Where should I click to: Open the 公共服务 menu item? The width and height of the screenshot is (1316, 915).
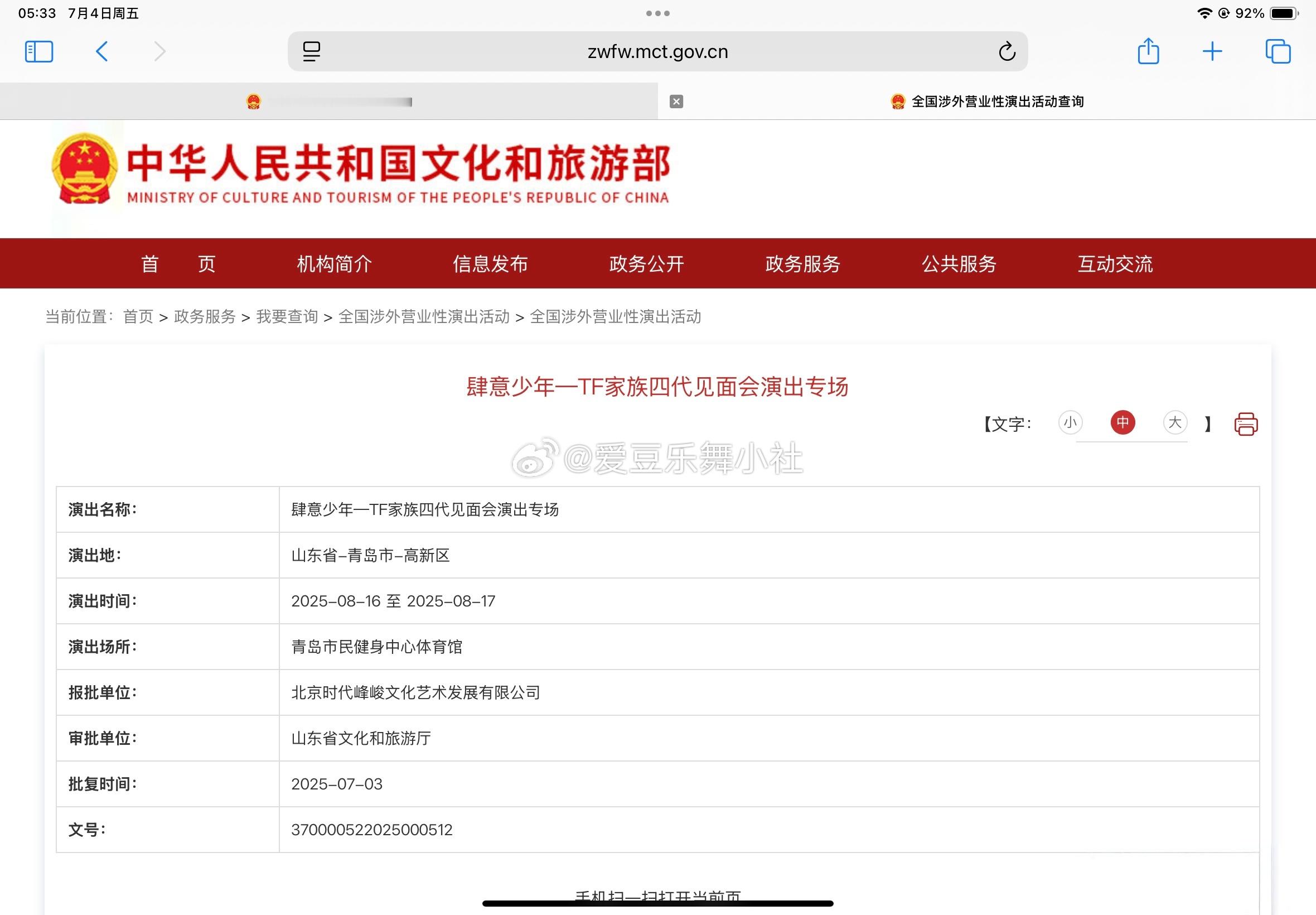point(959,264)
